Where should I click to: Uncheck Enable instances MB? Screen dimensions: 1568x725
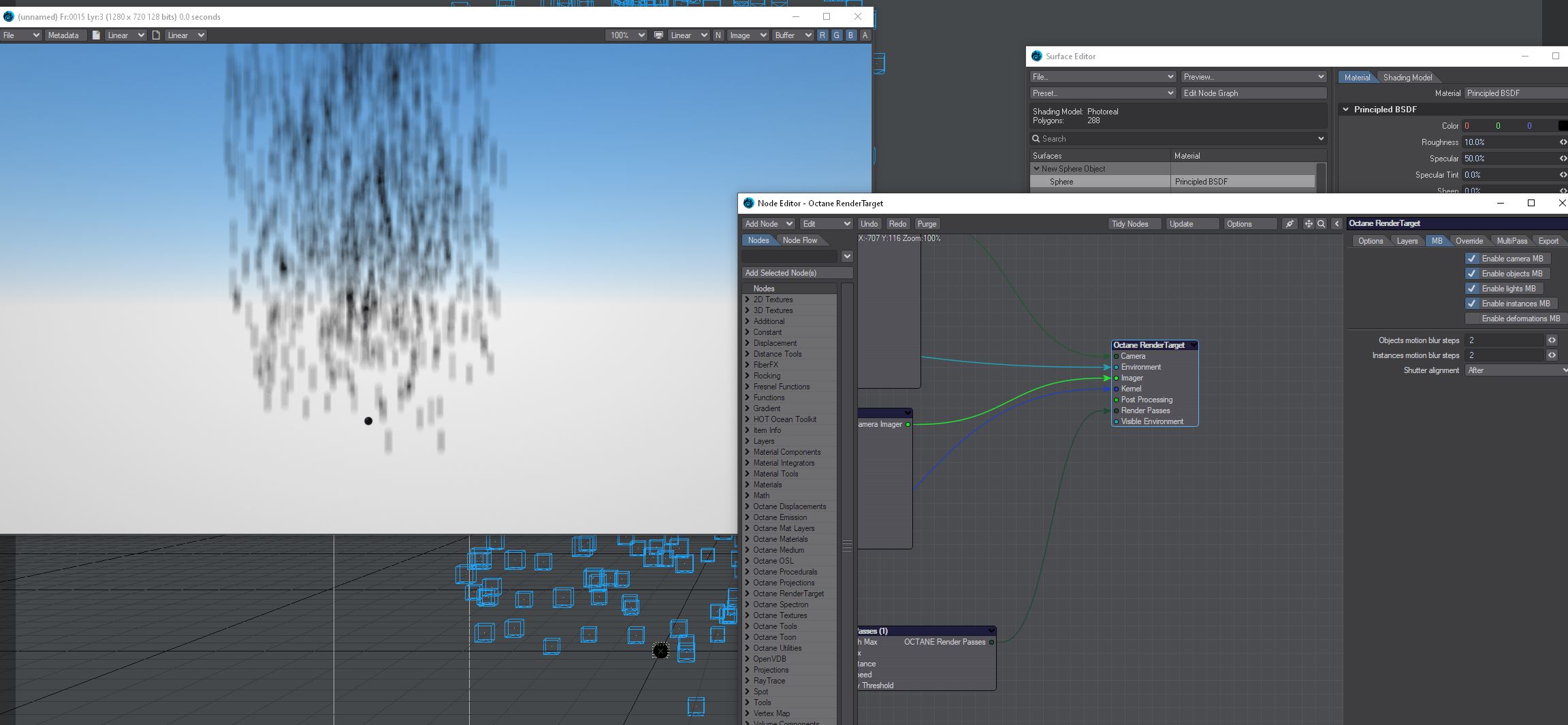[x=1472, y=304]
